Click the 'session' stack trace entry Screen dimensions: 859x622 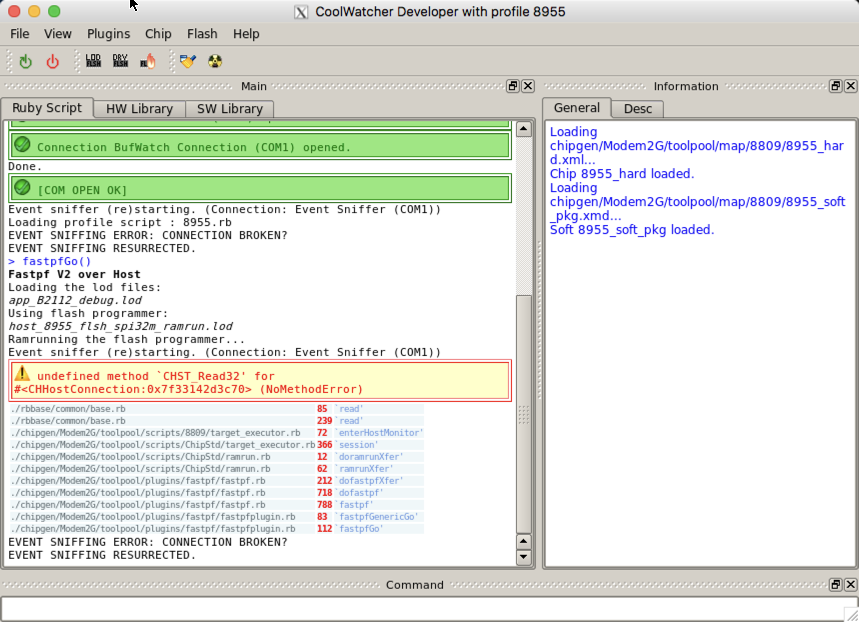coord(356,445)
